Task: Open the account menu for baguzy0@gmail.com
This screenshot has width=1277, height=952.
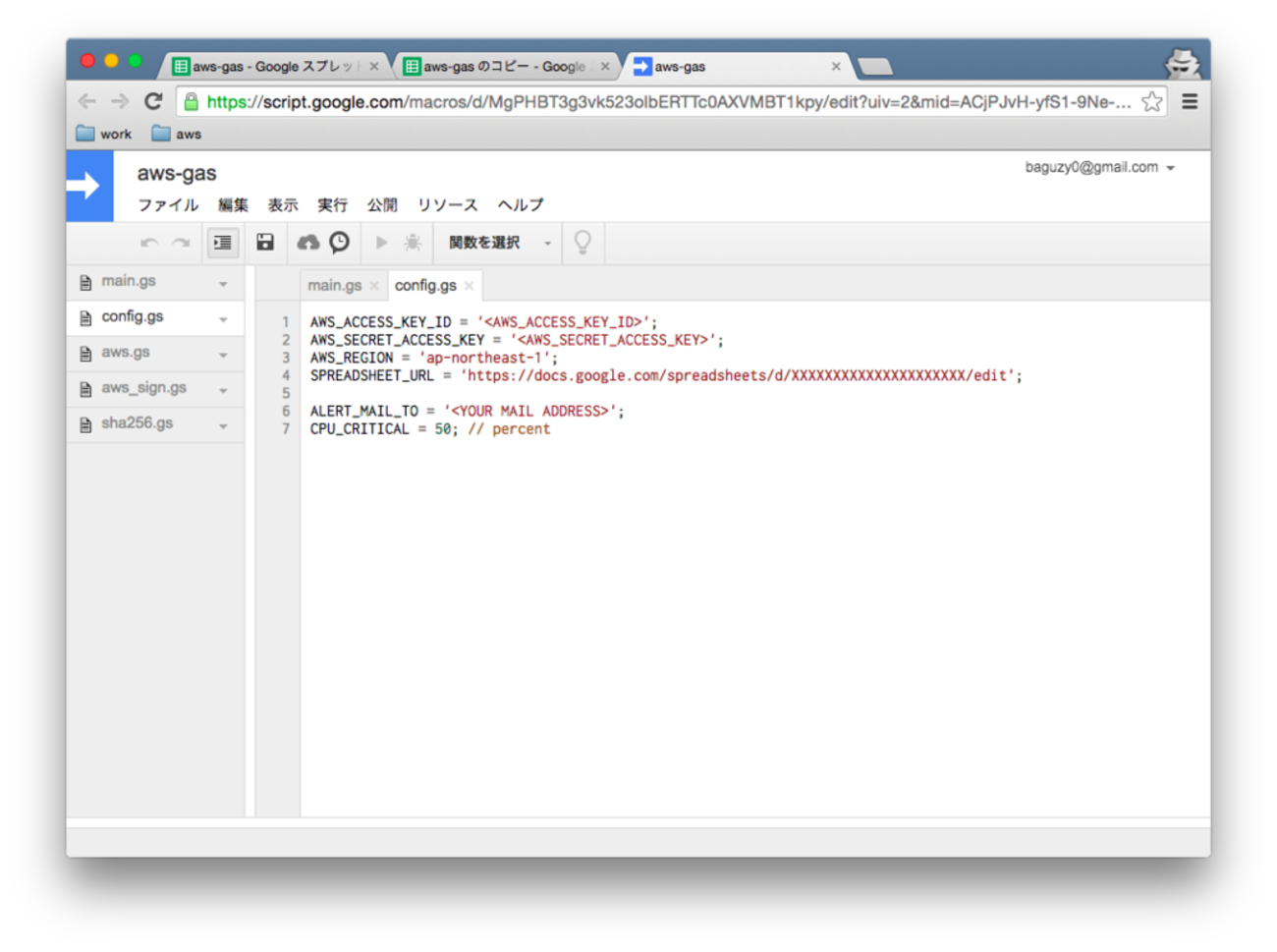Action: (x=1099, y=168)
